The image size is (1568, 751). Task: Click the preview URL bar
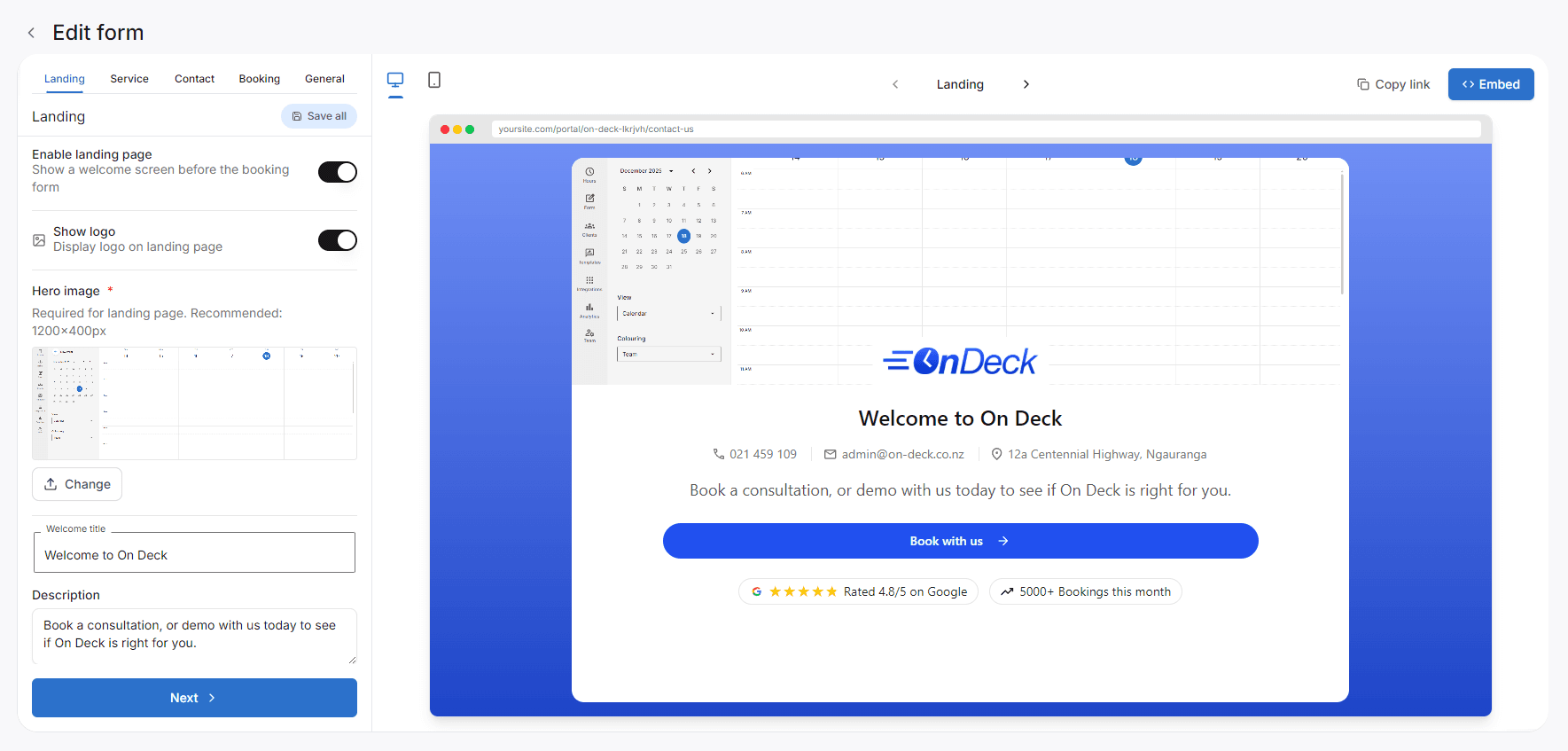pos(986,129)
